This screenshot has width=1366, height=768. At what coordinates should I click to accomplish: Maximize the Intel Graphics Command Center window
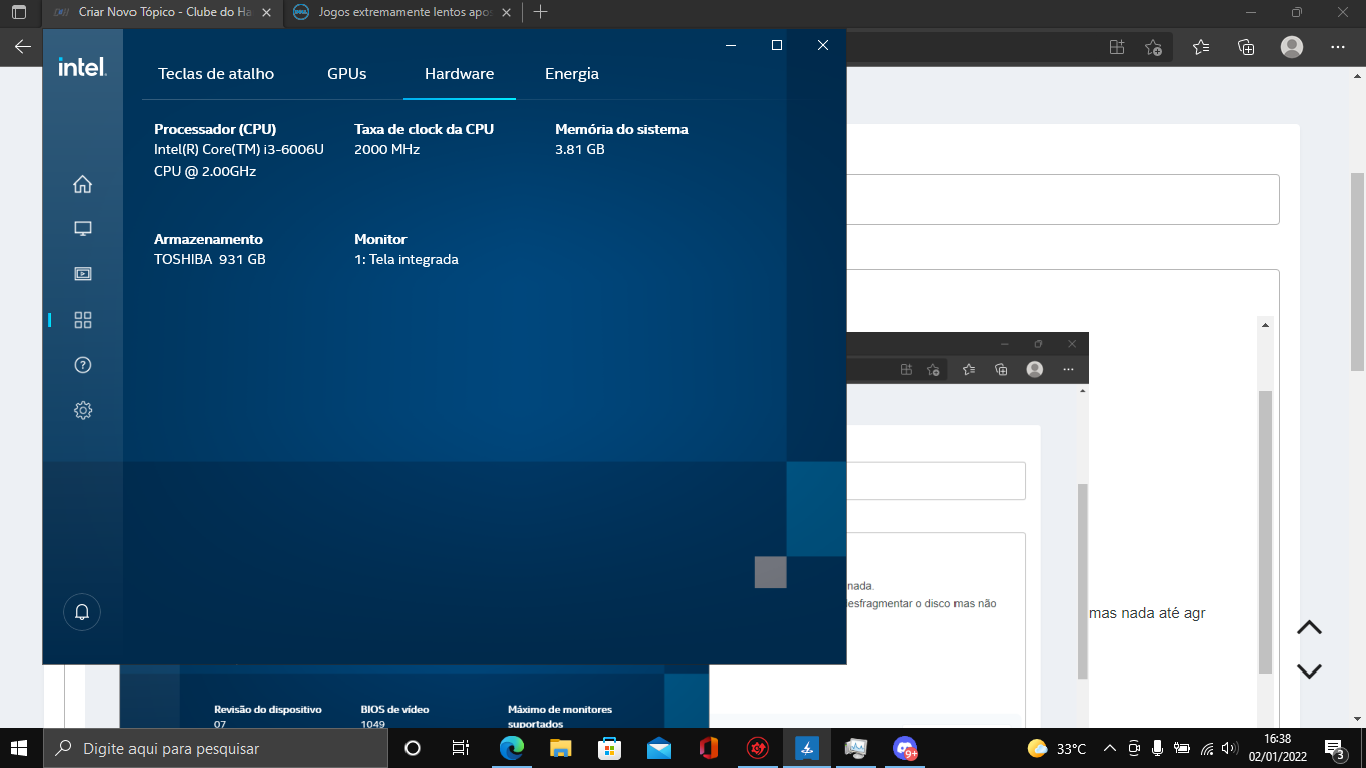point(777,45)
